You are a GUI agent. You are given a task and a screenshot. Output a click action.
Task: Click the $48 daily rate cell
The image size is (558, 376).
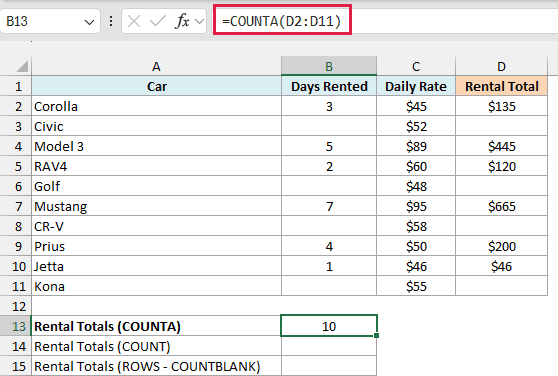(x=416, y=186)
